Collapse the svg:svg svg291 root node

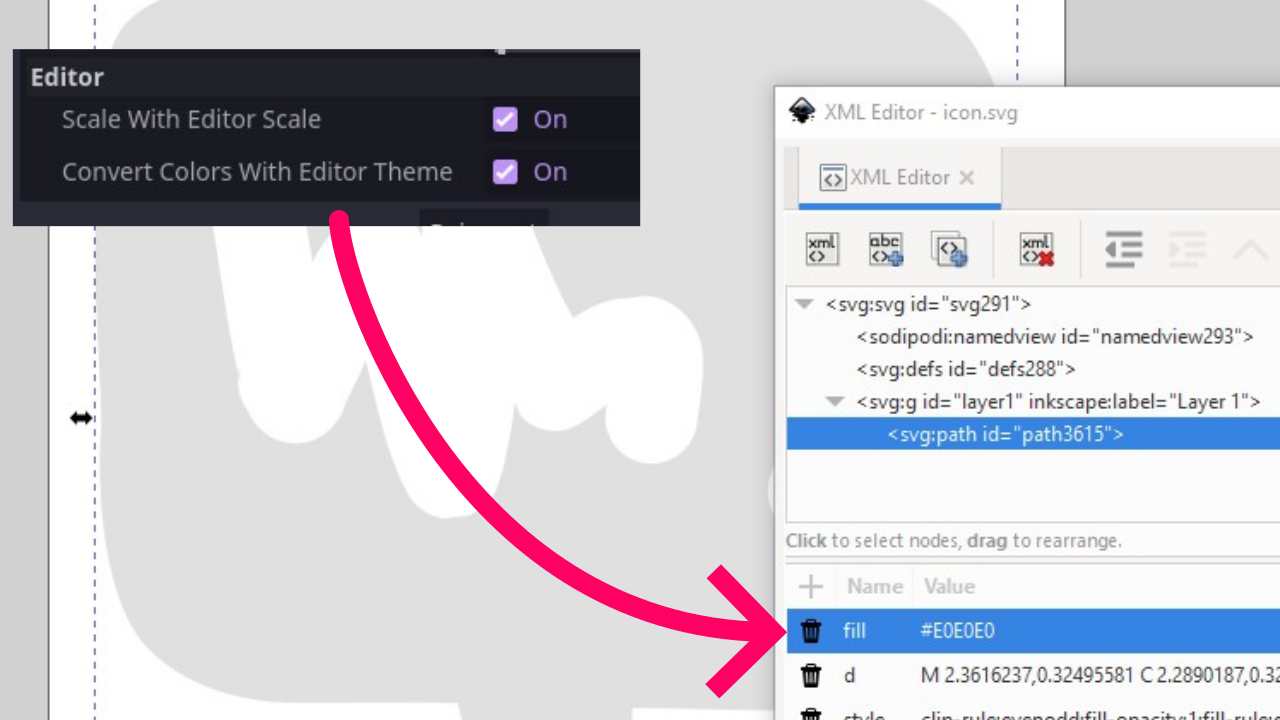(804, 304)
